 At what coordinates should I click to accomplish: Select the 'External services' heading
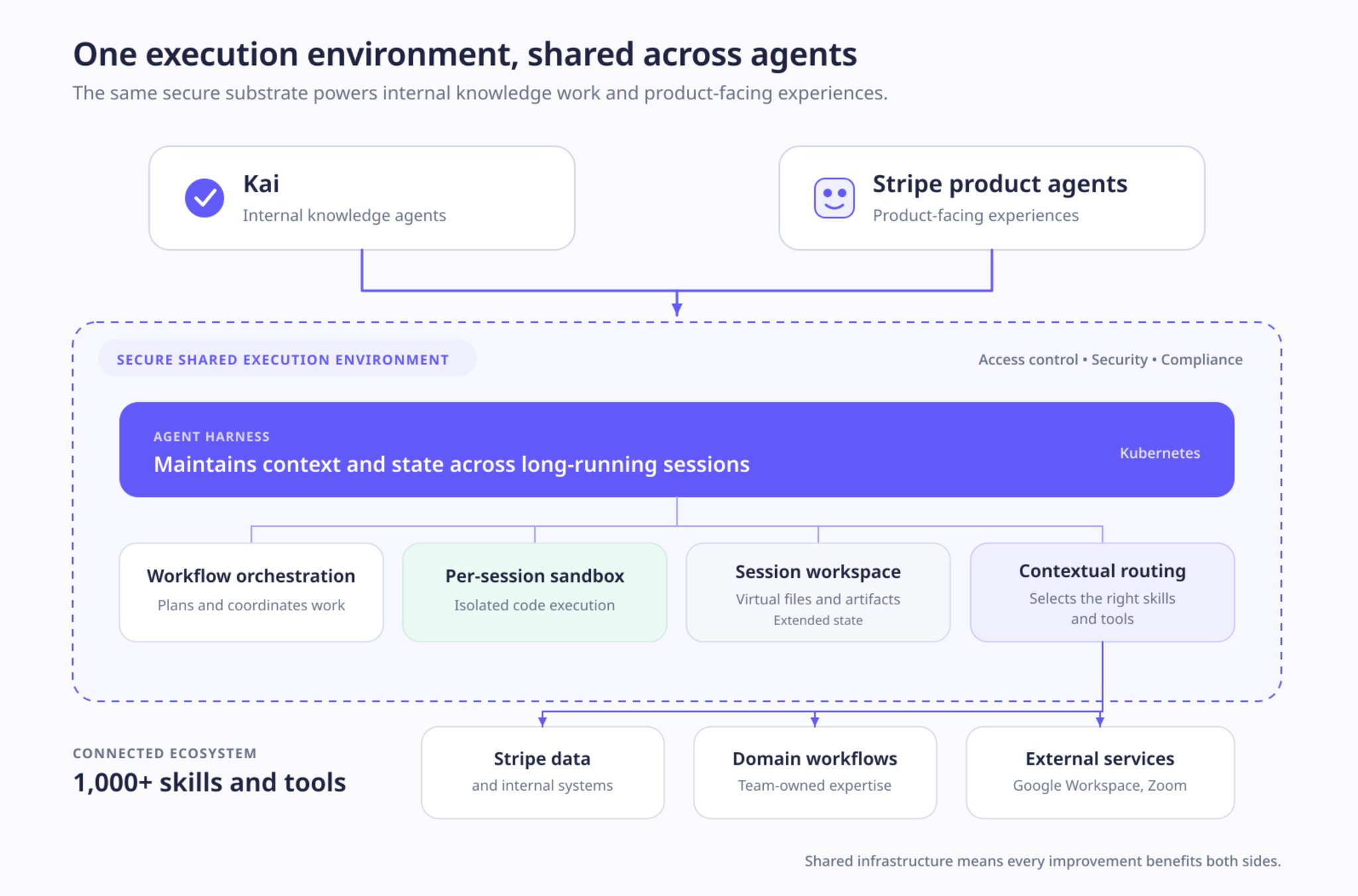pos(1100,758)
